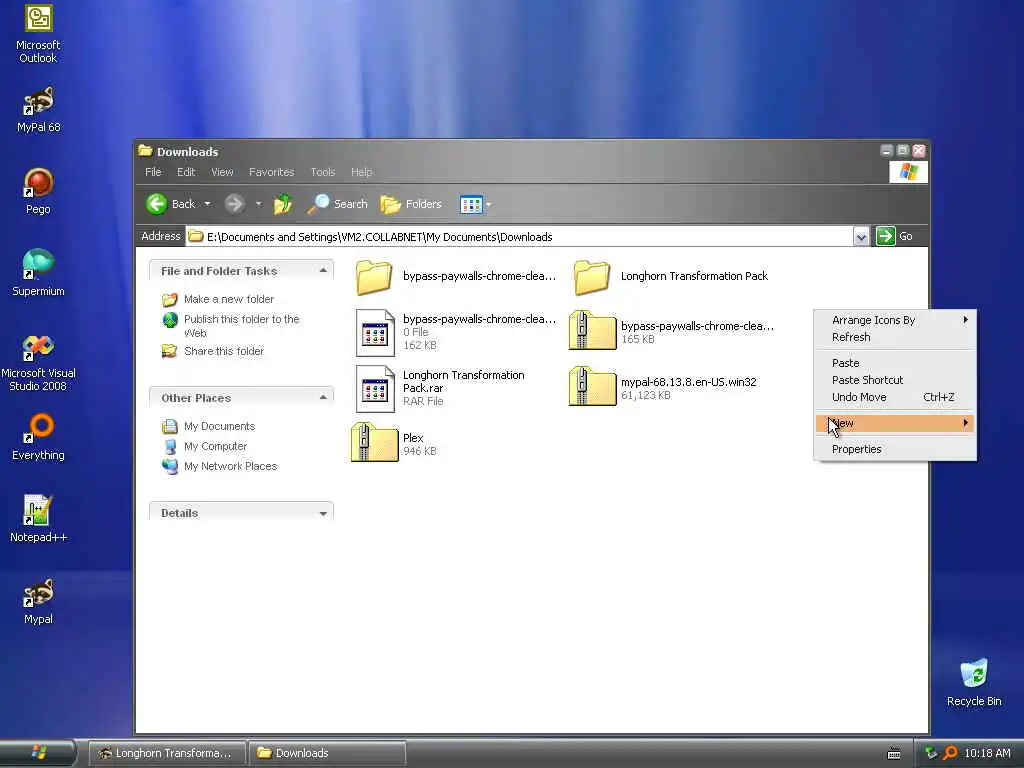
Task: Choose Refresh from context menu
Action: tap(895, 337)
